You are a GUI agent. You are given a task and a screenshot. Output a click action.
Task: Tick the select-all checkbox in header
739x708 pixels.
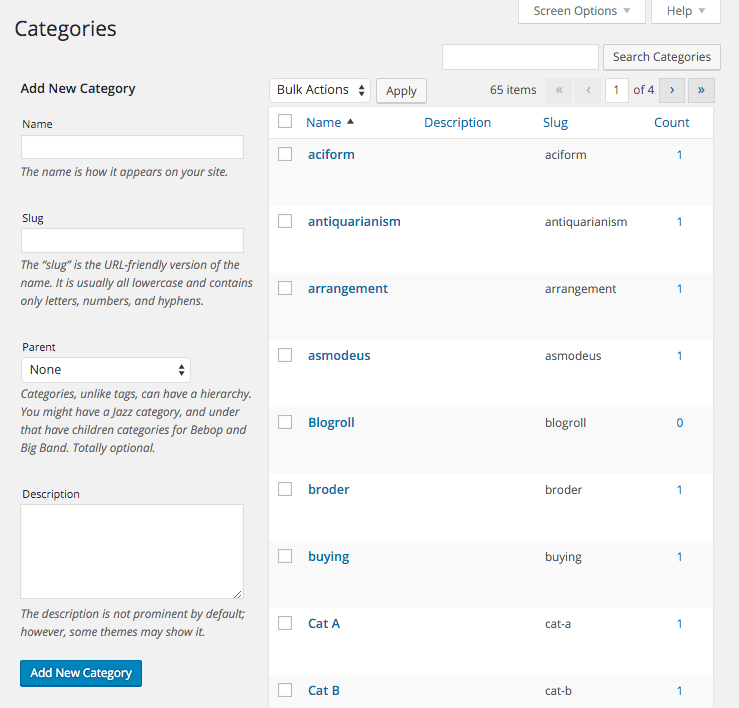(x=285, y=122)
